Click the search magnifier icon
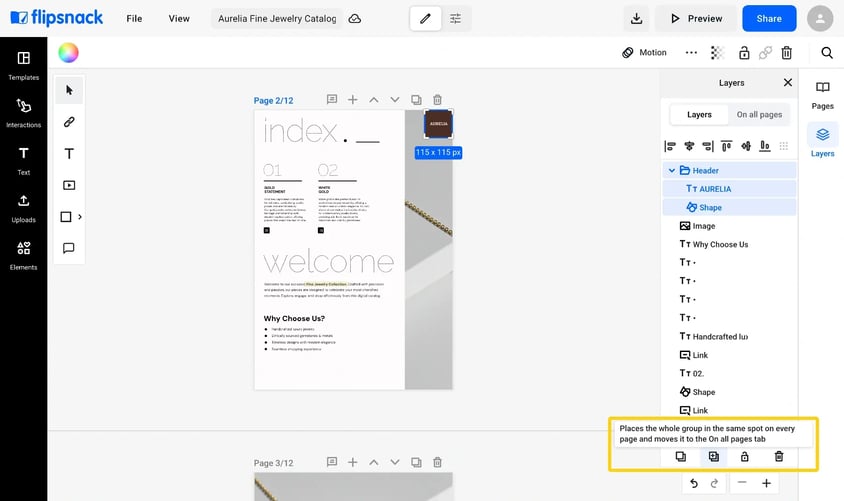The width and height of the screenshot is (844, 501). (x=827, y=52)
